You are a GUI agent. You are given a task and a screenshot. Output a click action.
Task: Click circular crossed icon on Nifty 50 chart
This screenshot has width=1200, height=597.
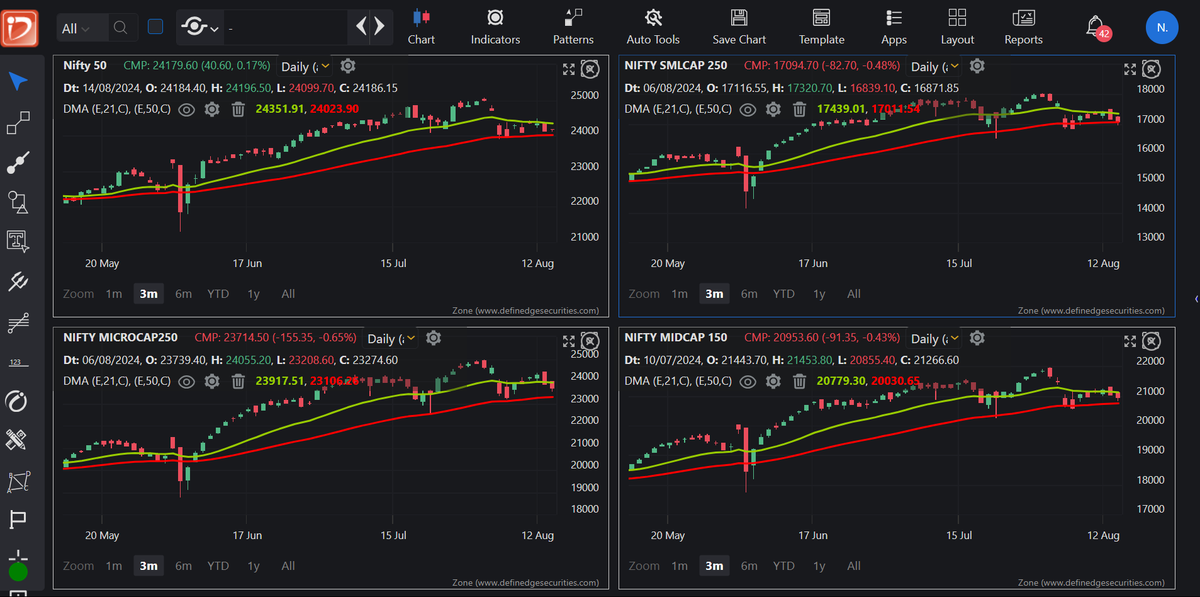coord(590,69)
